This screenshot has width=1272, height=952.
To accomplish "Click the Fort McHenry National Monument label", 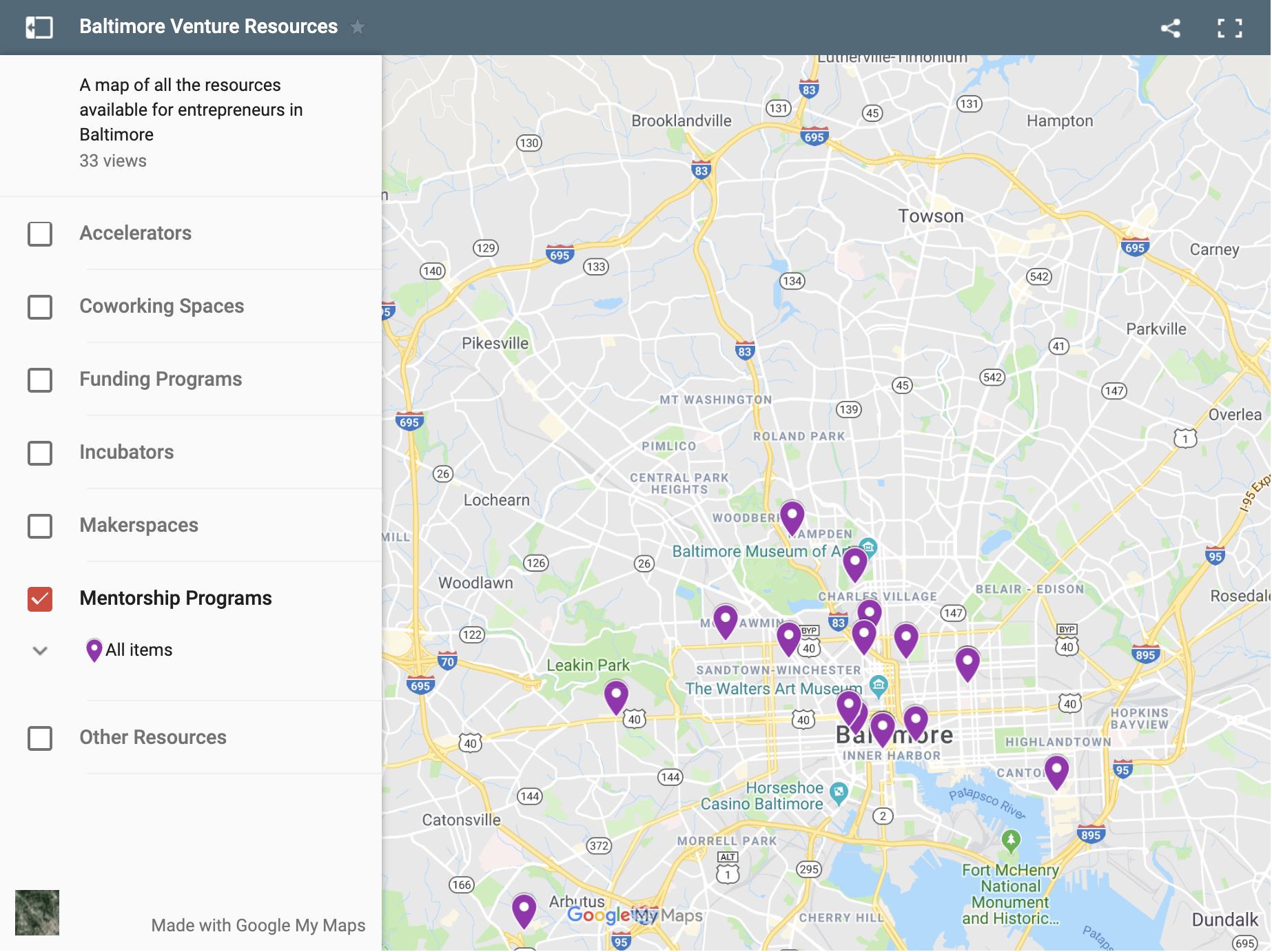I will pyautogui.click(x=1011, y=894).
